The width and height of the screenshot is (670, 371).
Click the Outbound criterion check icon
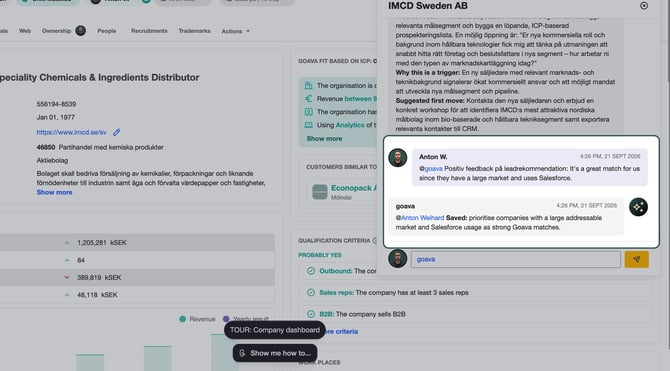click(311, 271)
